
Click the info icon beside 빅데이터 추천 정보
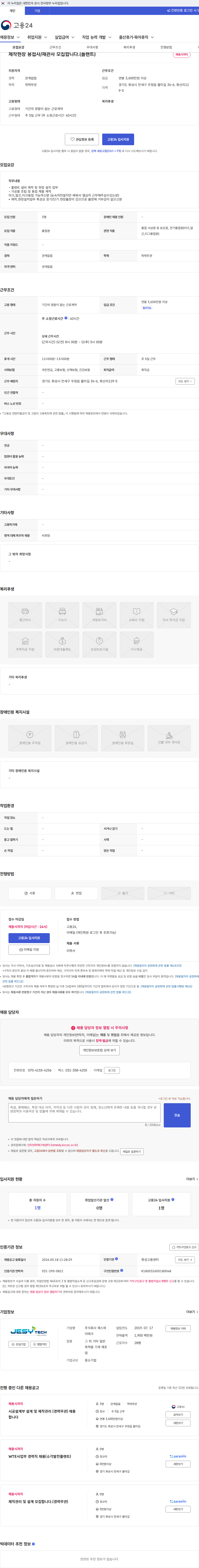click(33, 1544)
